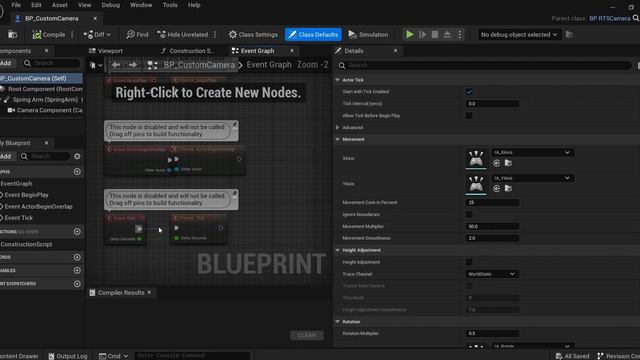Open the debug object selection dropdown

[519, 35]
